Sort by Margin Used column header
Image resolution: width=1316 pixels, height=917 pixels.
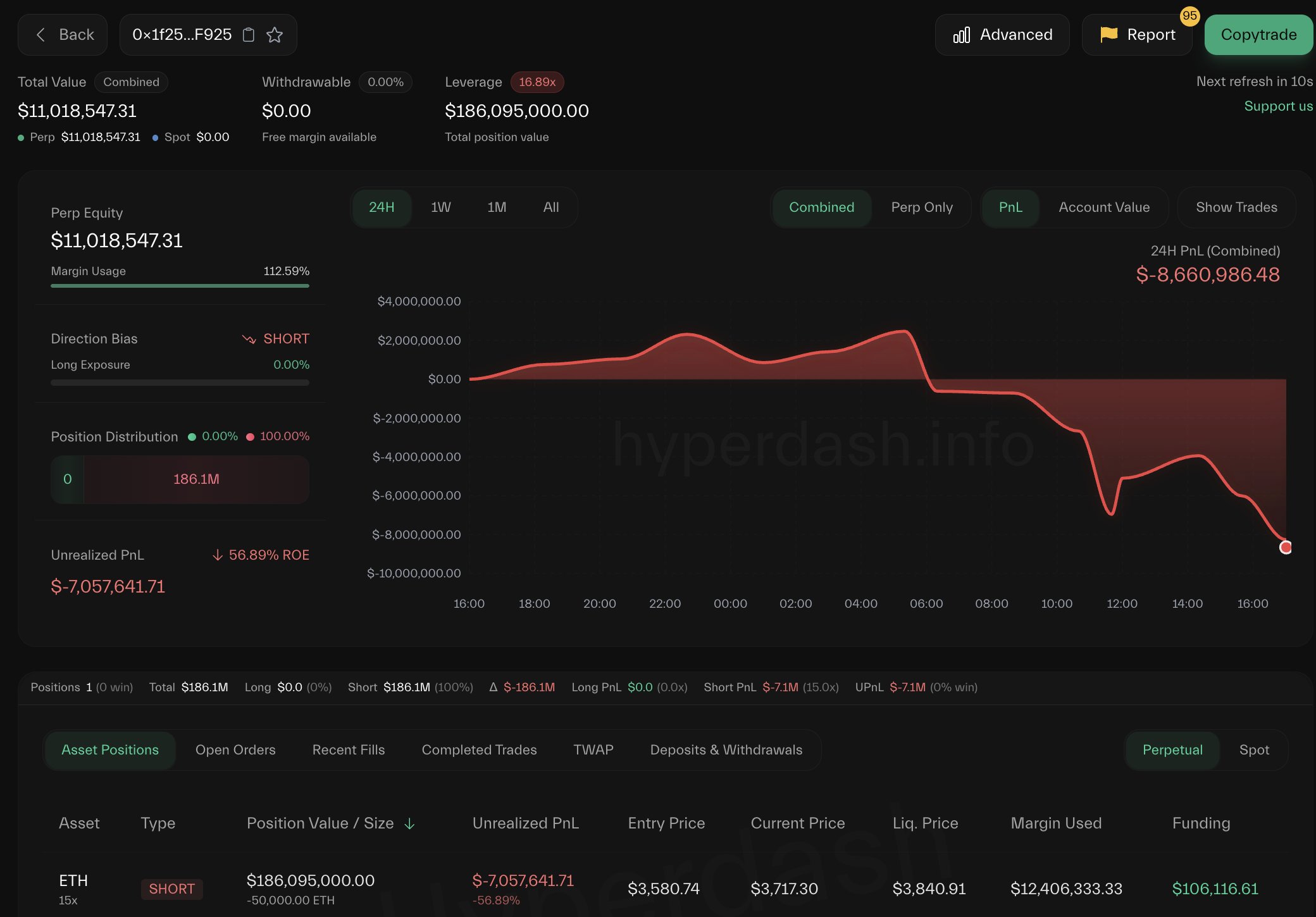(1056, 823)
